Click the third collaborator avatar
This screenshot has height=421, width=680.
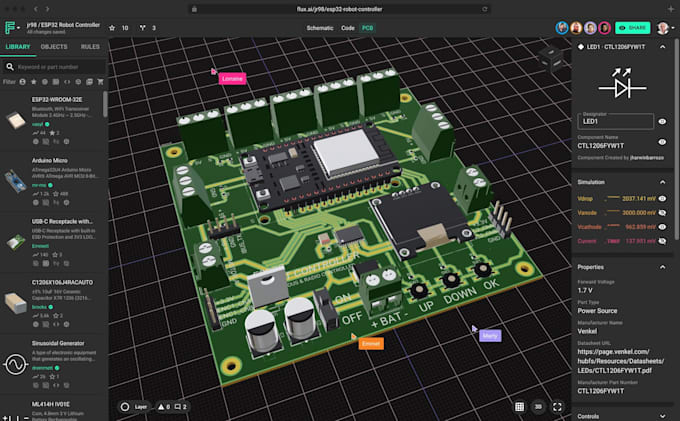tap(590, 28)
